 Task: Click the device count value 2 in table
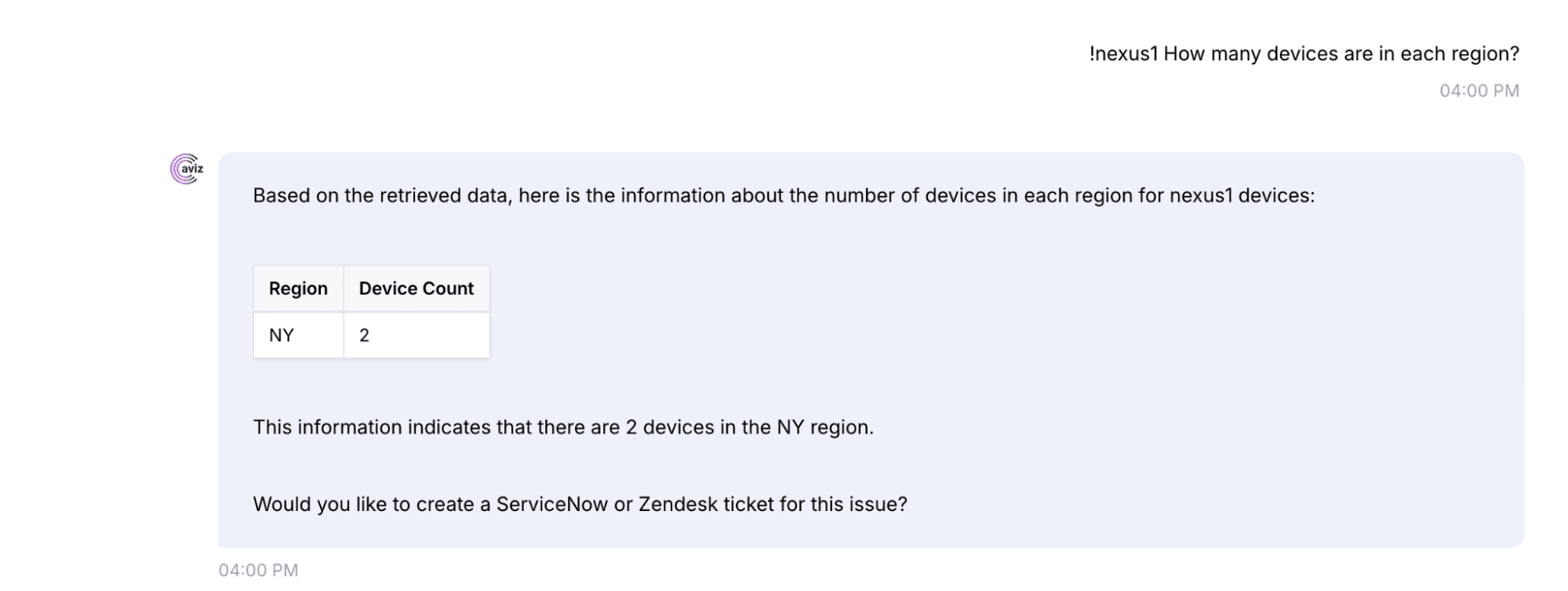click(x=364, y=335)
